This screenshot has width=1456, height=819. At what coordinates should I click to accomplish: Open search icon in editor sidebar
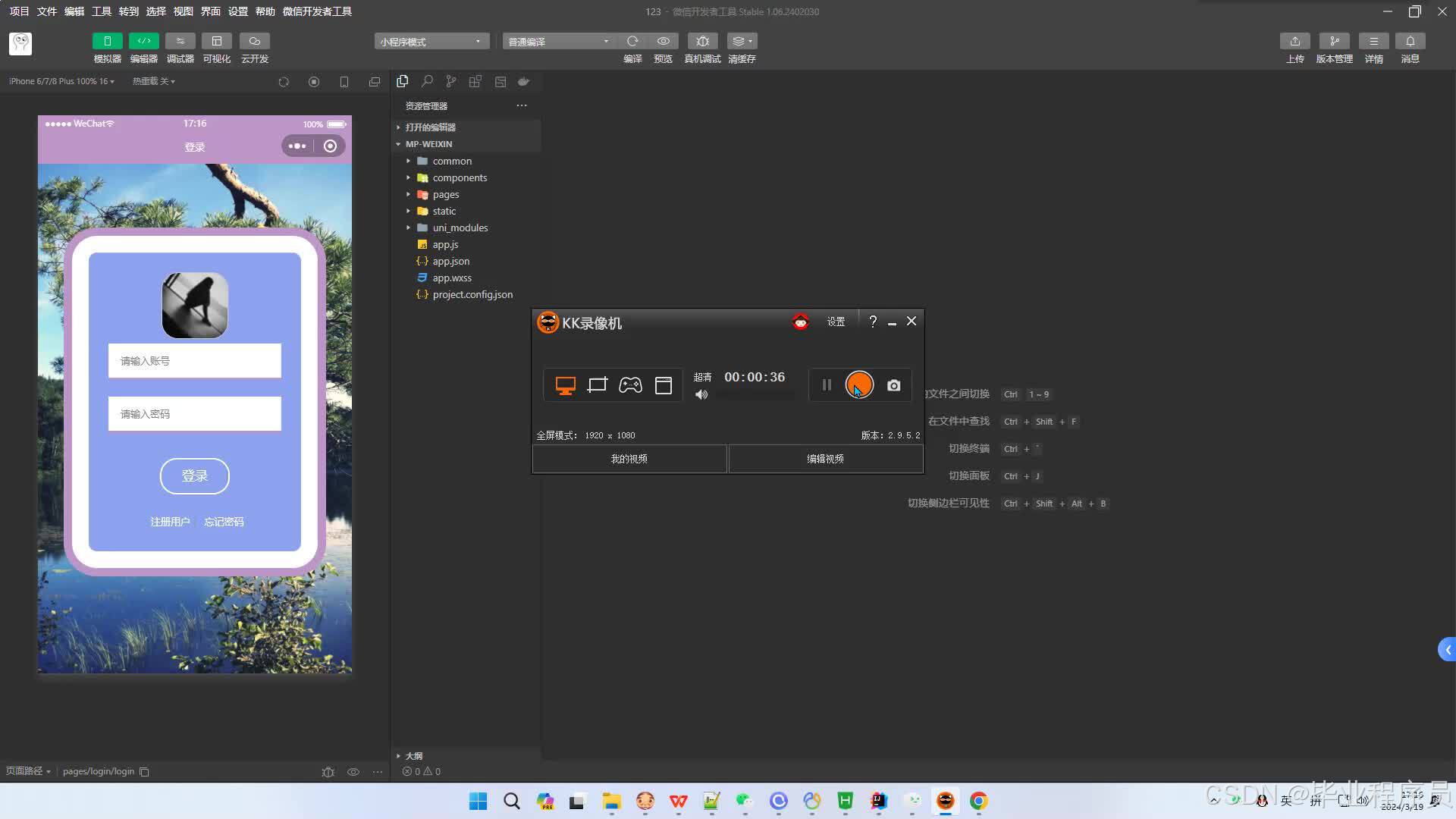point(427,81)
